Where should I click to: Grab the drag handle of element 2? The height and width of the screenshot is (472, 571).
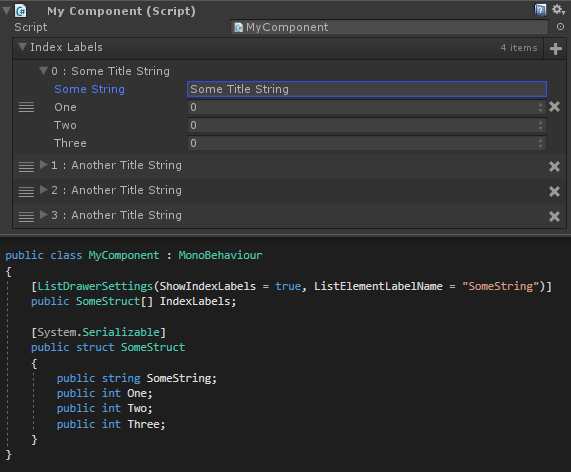tap(26, 192)
